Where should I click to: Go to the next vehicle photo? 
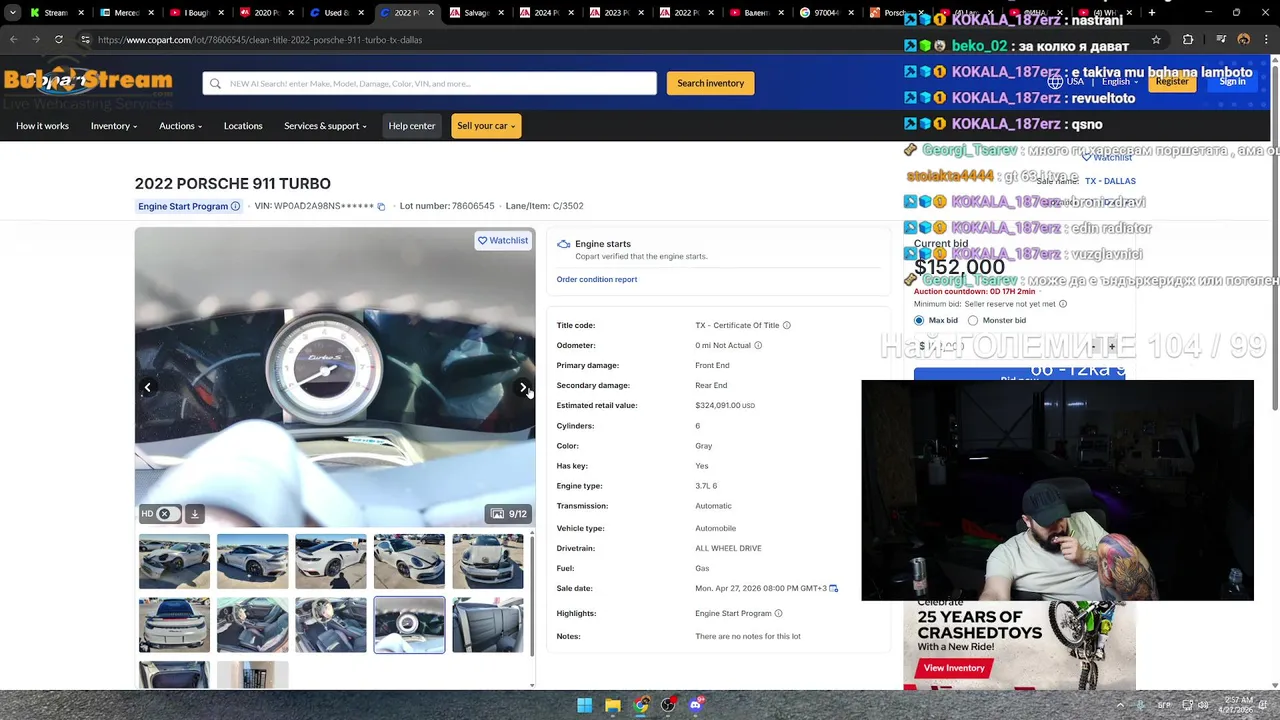click(523, 388)
